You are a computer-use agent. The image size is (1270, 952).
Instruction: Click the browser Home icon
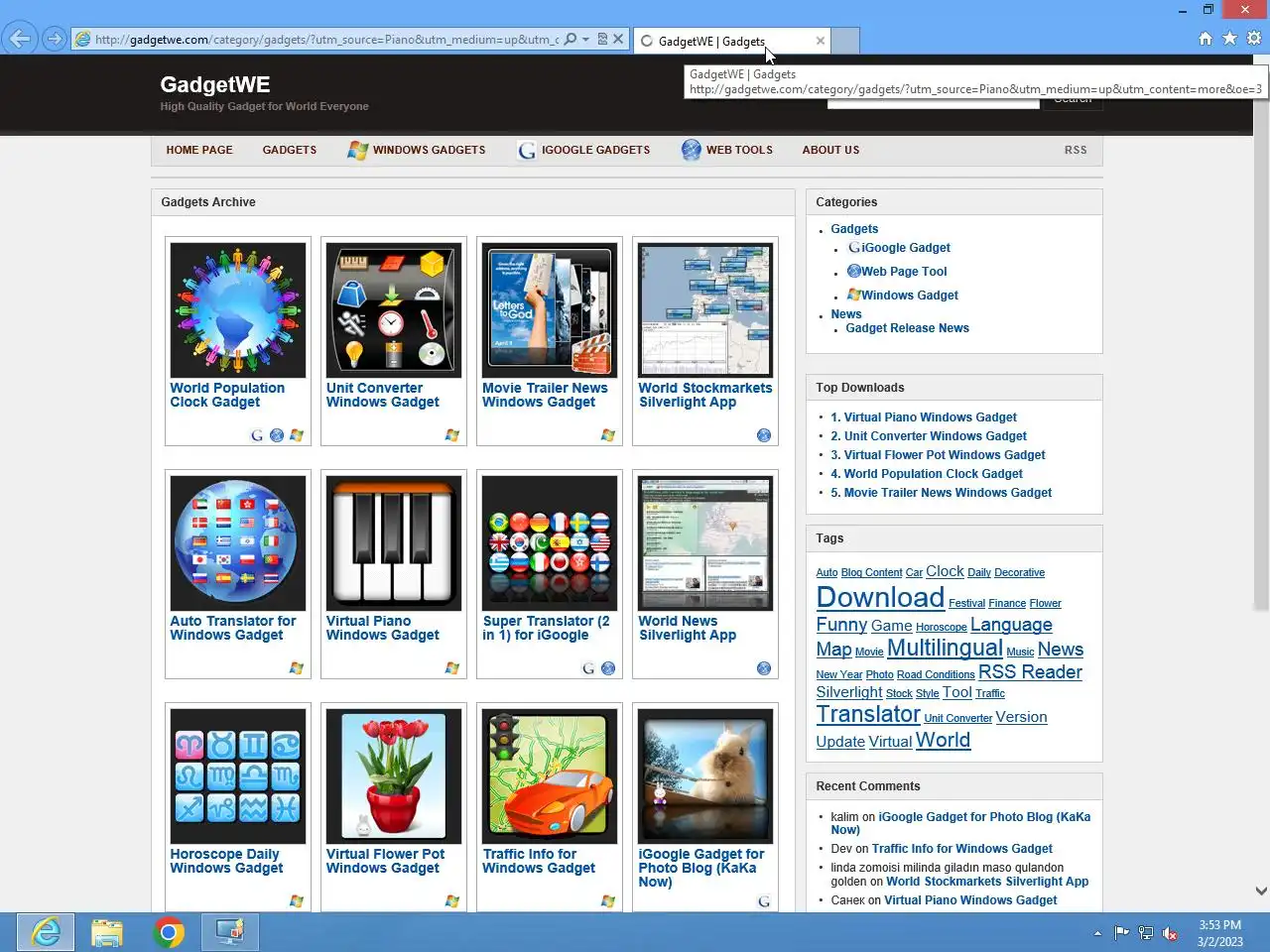[x=1206, y=39]
